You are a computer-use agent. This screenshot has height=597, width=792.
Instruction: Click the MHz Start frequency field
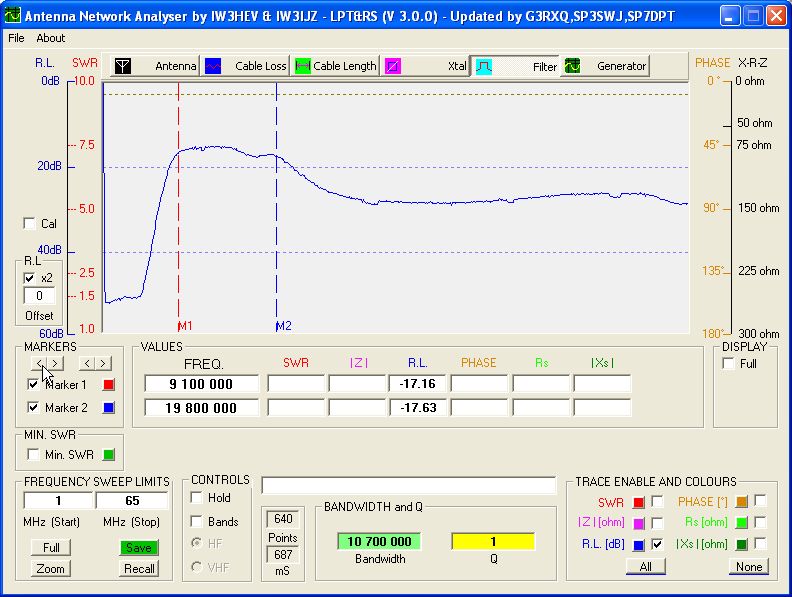coord(59,500)
